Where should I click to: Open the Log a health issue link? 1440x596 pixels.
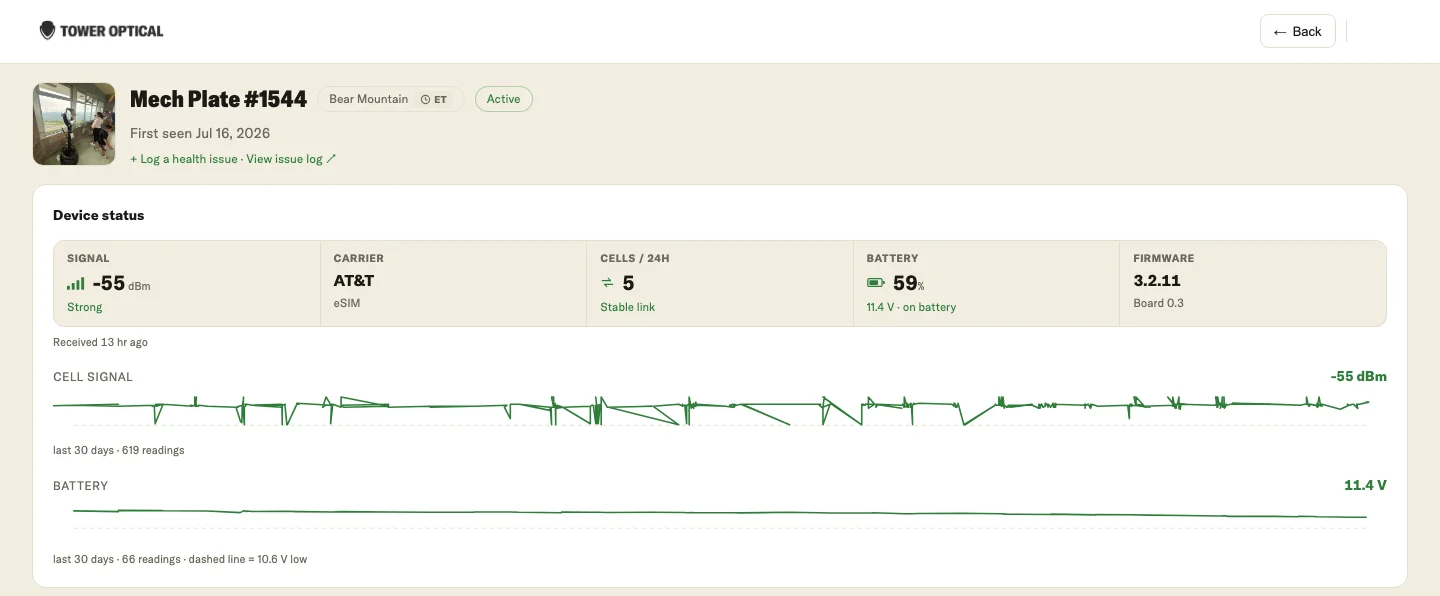[184, 159]
